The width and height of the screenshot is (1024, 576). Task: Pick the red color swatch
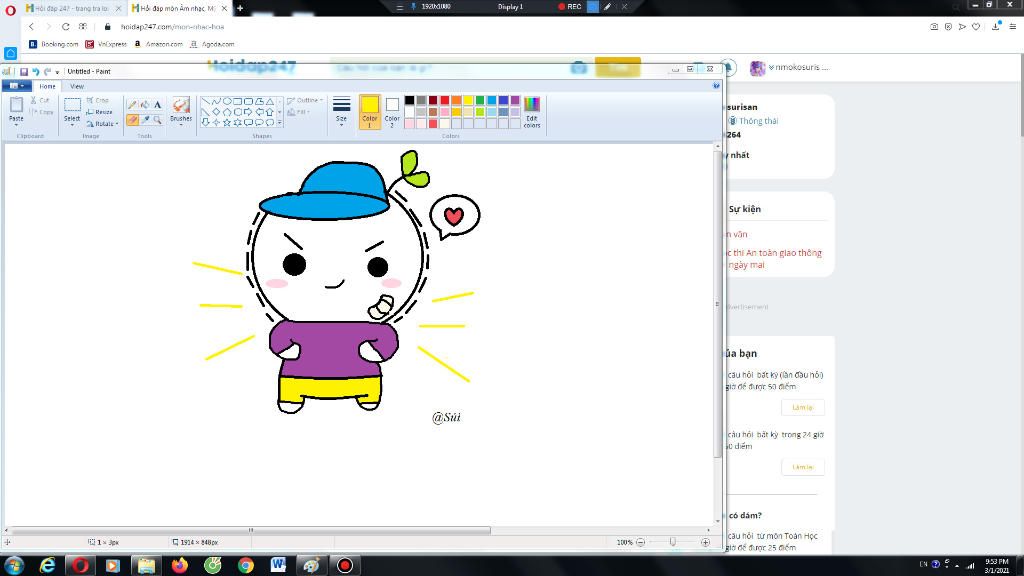click(445, 100)
